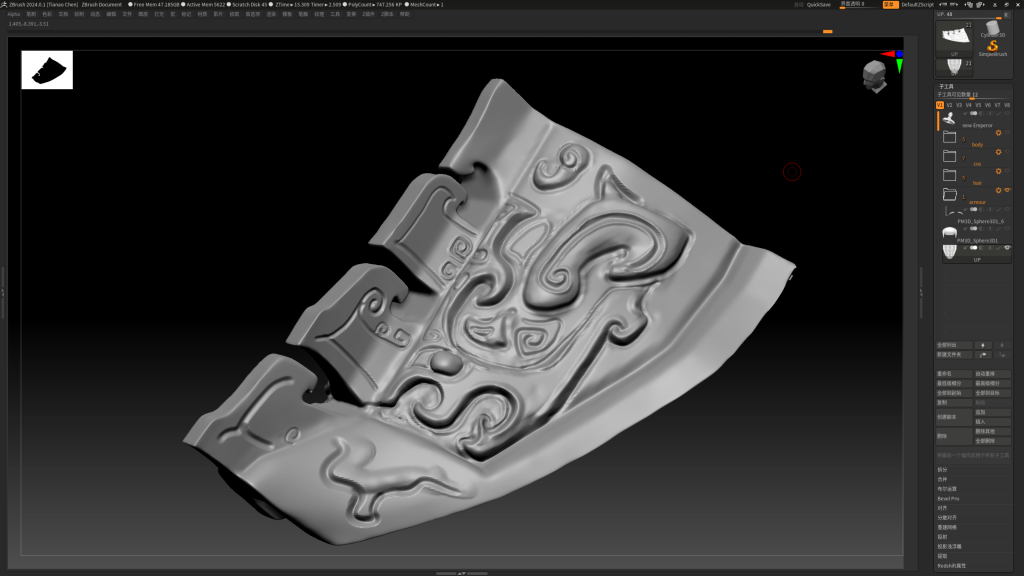The width and height of the screenshot is (1024, 576).
Task: Open the 帮助 menu
Action: tap(405, 14)
